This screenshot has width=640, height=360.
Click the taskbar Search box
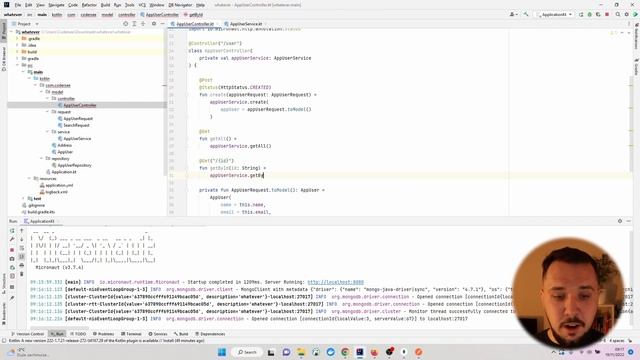click(247, 352)
